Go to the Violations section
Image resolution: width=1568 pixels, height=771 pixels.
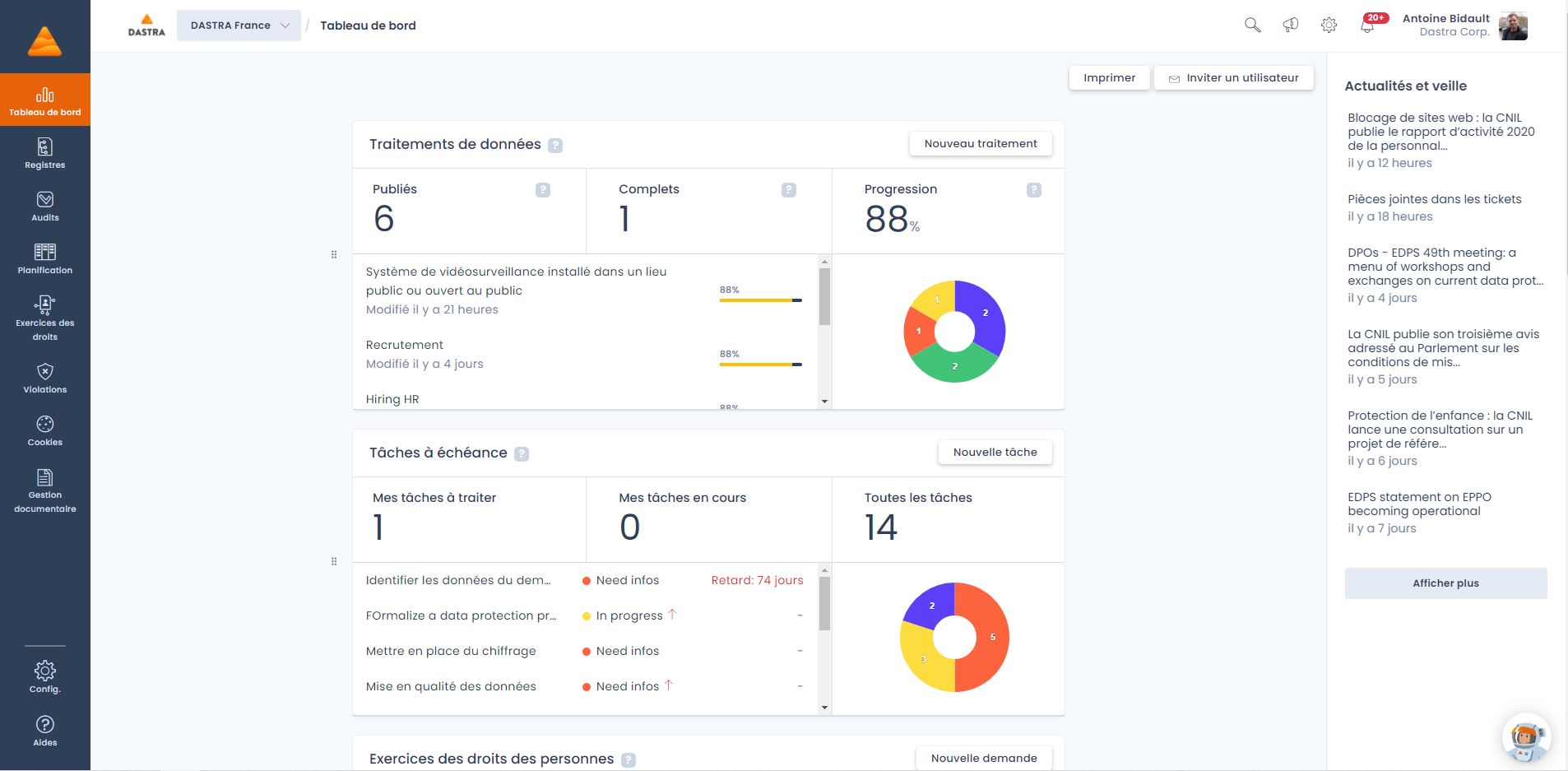45,378
